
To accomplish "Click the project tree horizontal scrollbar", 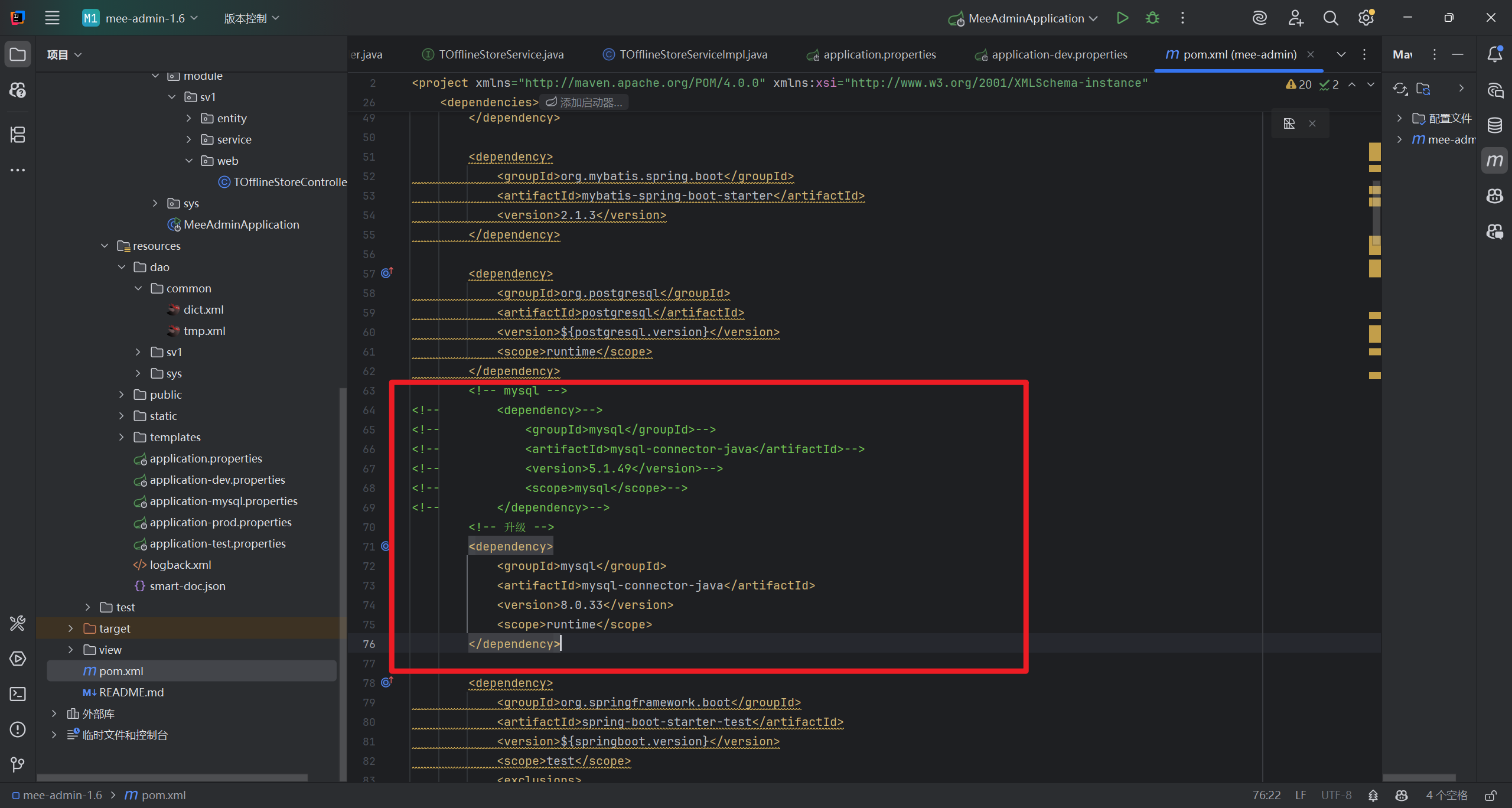I will click(172, 778).
